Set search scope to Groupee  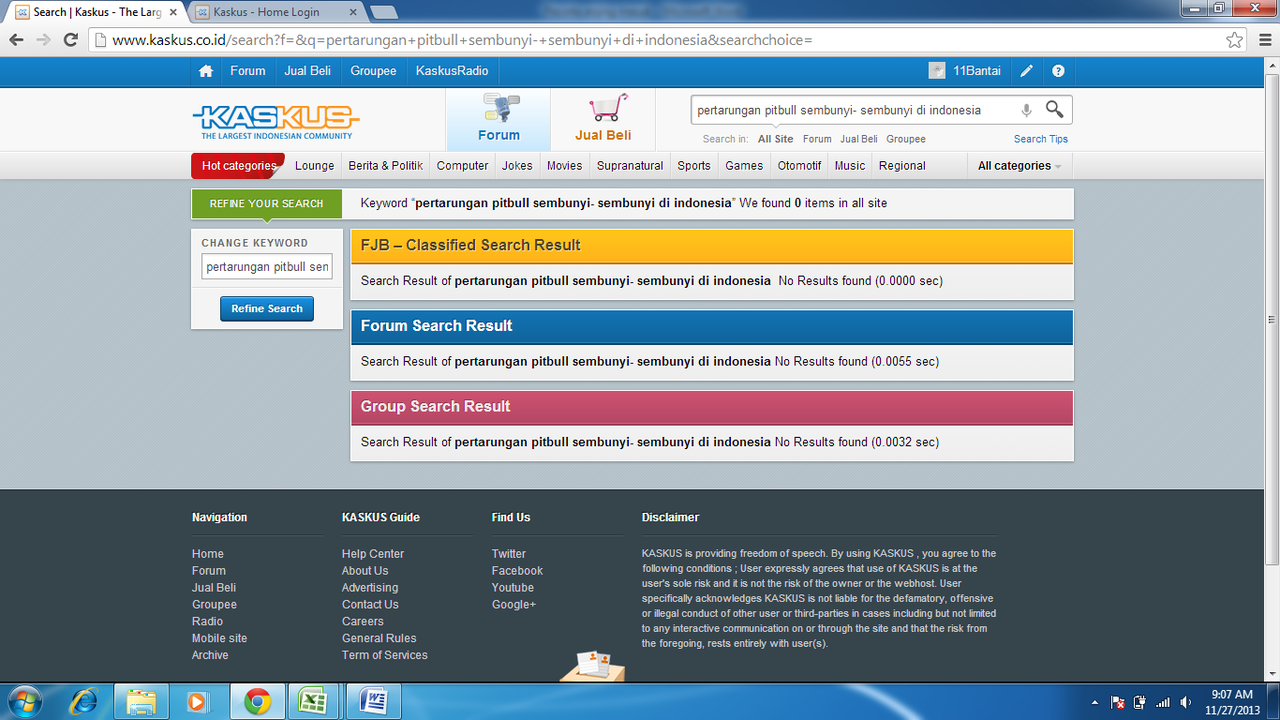[906, 139]
